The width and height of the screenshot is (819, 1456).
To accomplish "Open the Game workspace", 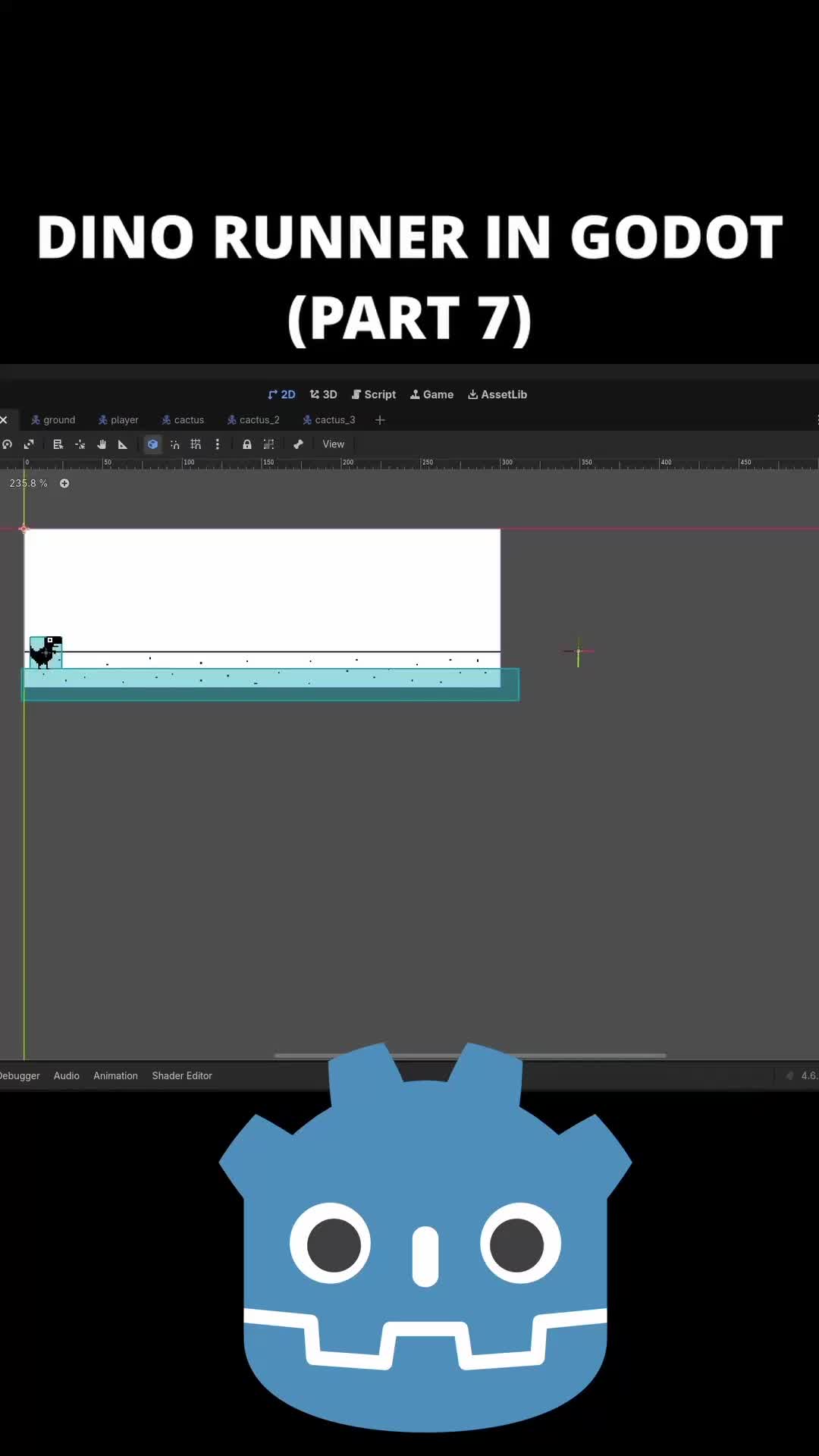I will coord(431,394).
